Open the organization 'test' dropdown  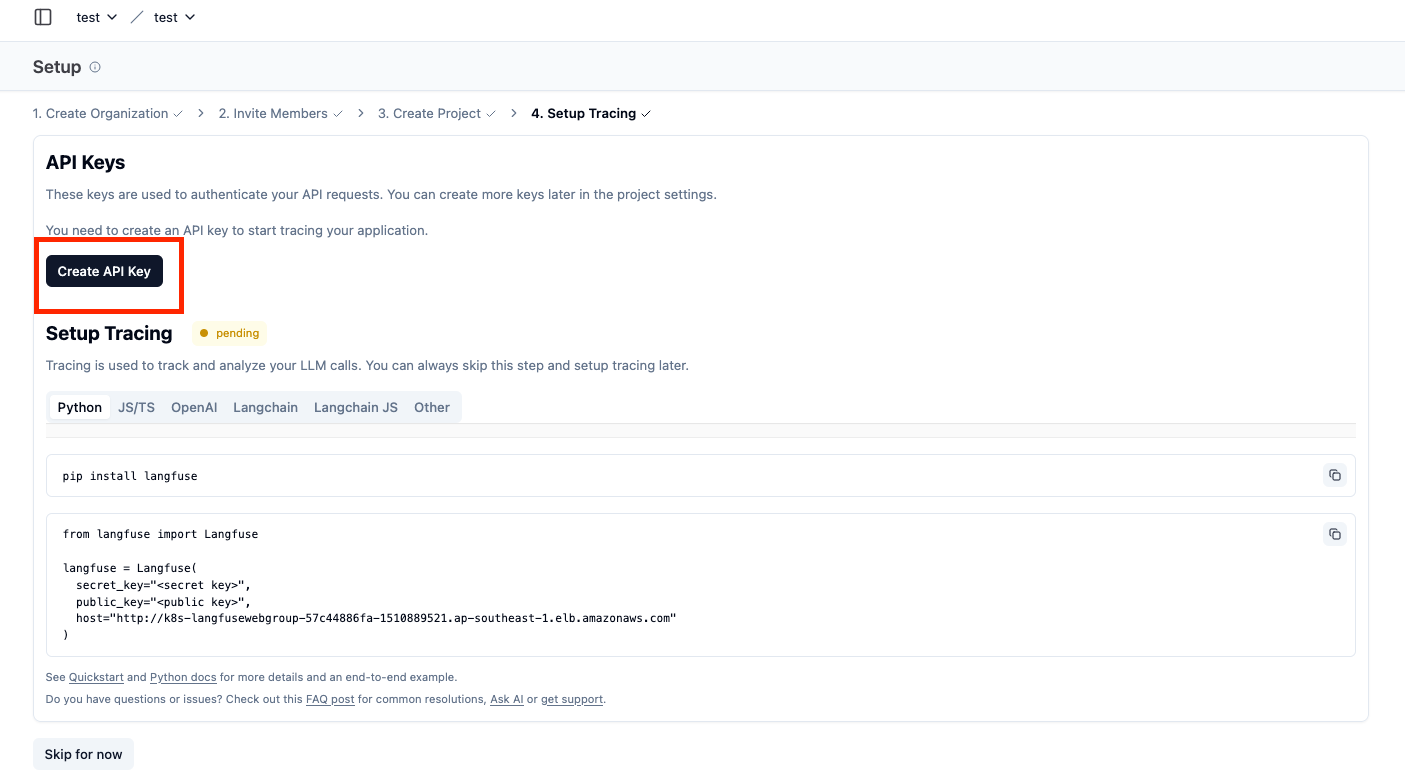97,17
